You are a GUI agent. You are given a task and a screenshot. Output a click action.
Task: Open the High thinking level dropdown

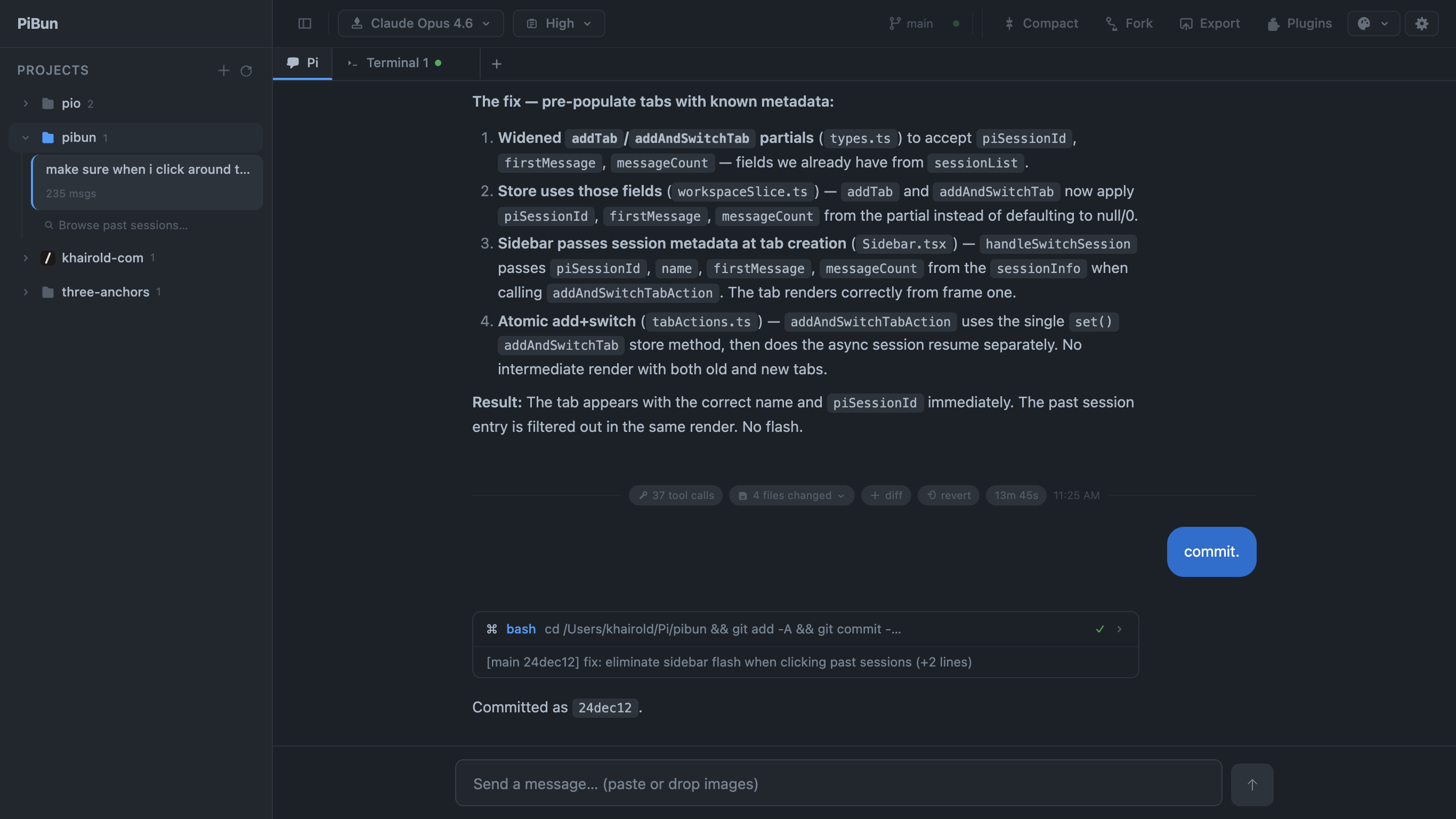pyautogui.click(x=559, y=23)
